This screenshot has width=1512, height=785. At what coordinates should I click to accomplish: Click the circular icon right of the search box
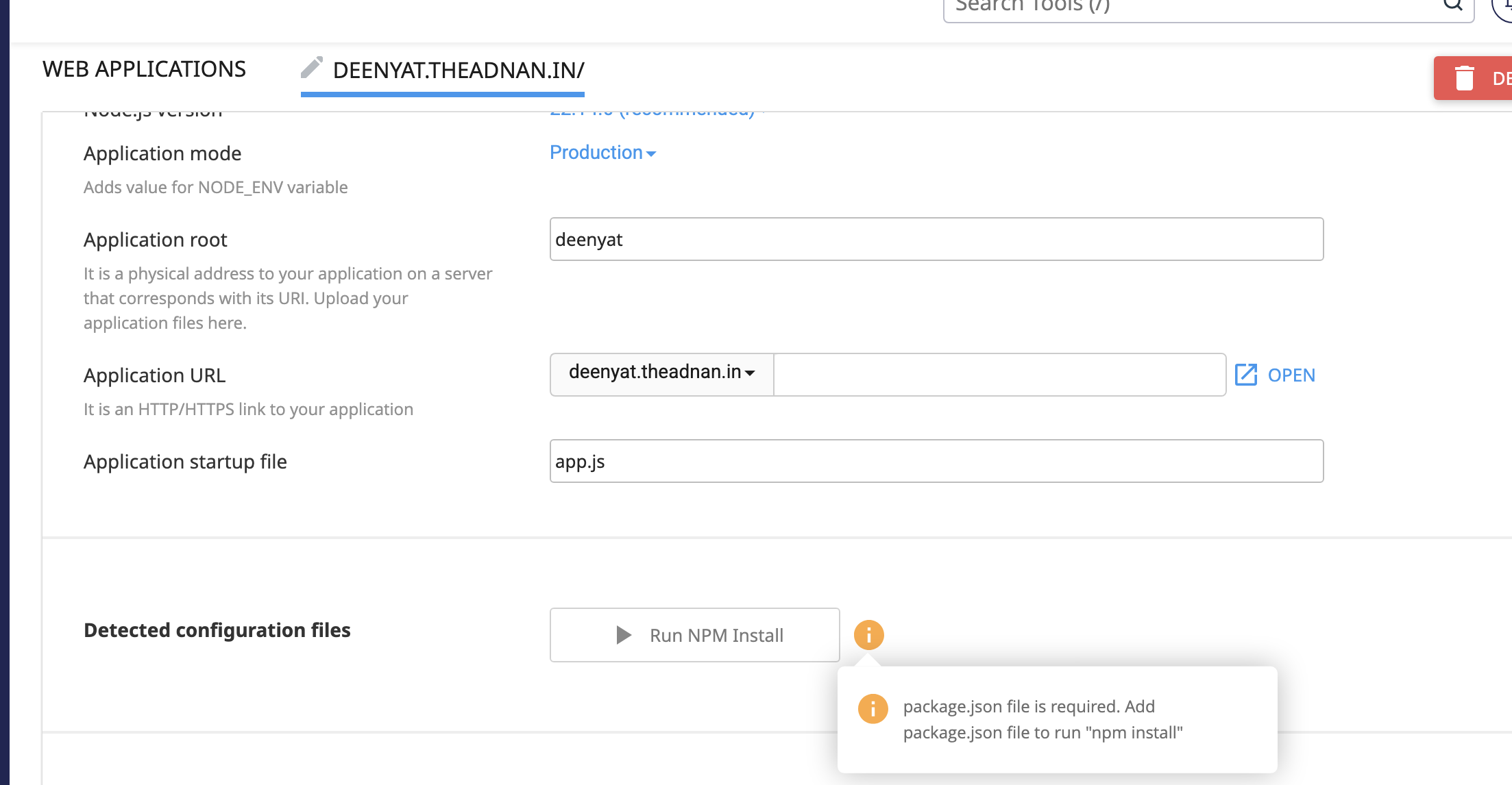pyautogui.click(x=1504, y=7)
